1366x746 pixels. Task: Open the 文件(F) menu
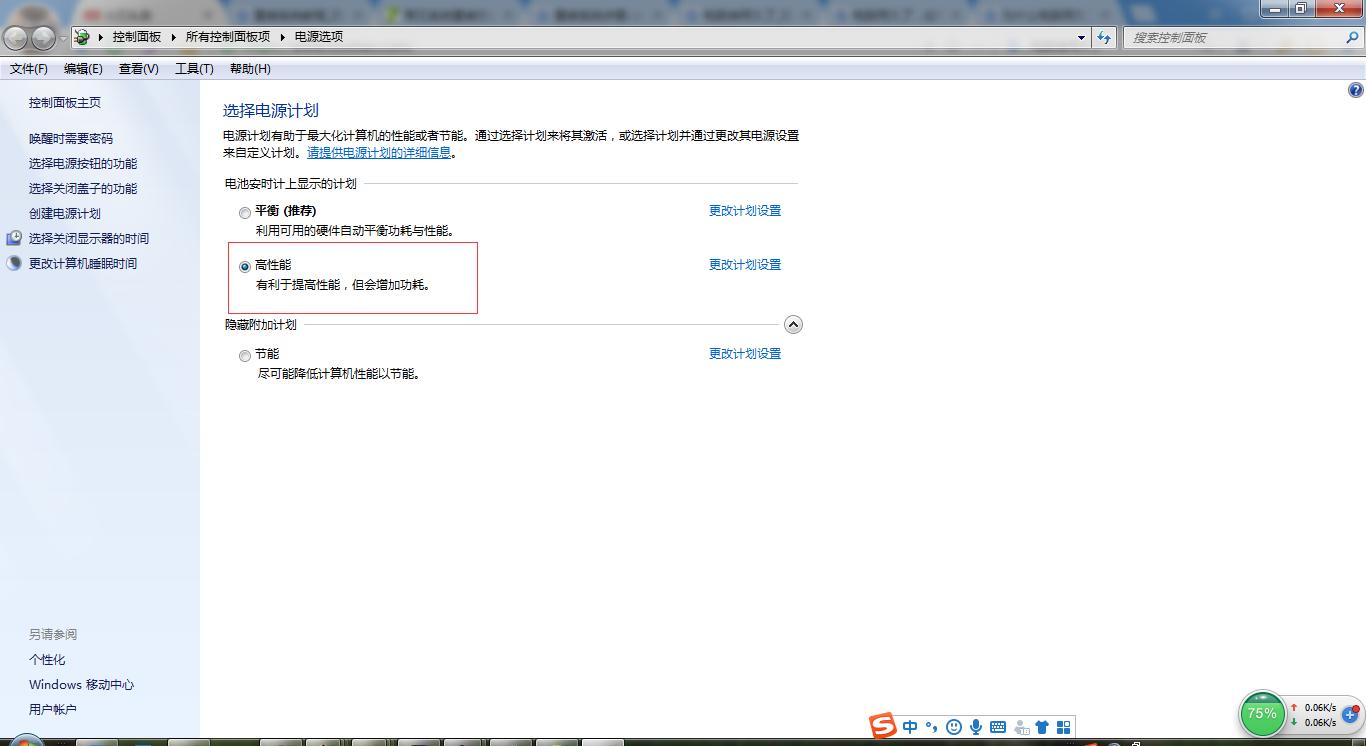coord(29,69)
